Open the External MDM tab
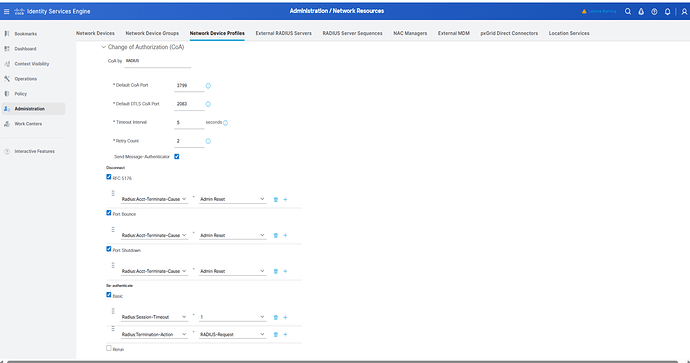 pos(454,33)
